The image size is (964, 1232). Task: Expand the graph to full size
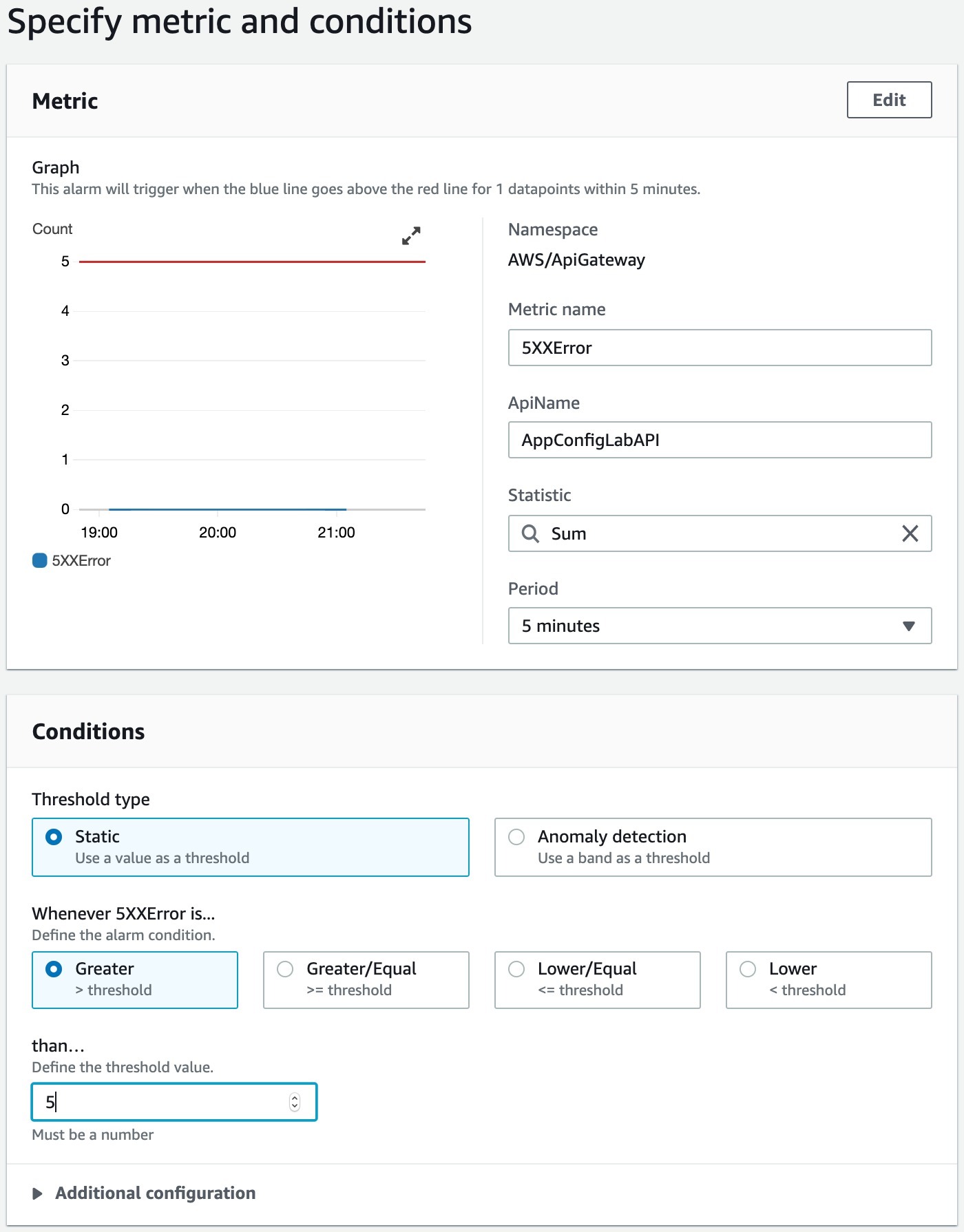pyautogui.click(x=411, y=236)
